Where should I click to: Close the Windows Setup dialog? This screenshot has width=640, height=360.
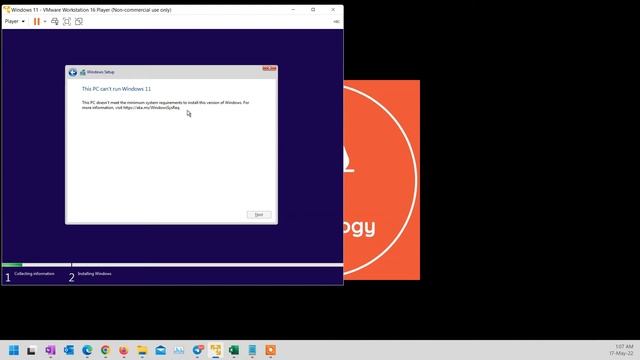[269, 69]
